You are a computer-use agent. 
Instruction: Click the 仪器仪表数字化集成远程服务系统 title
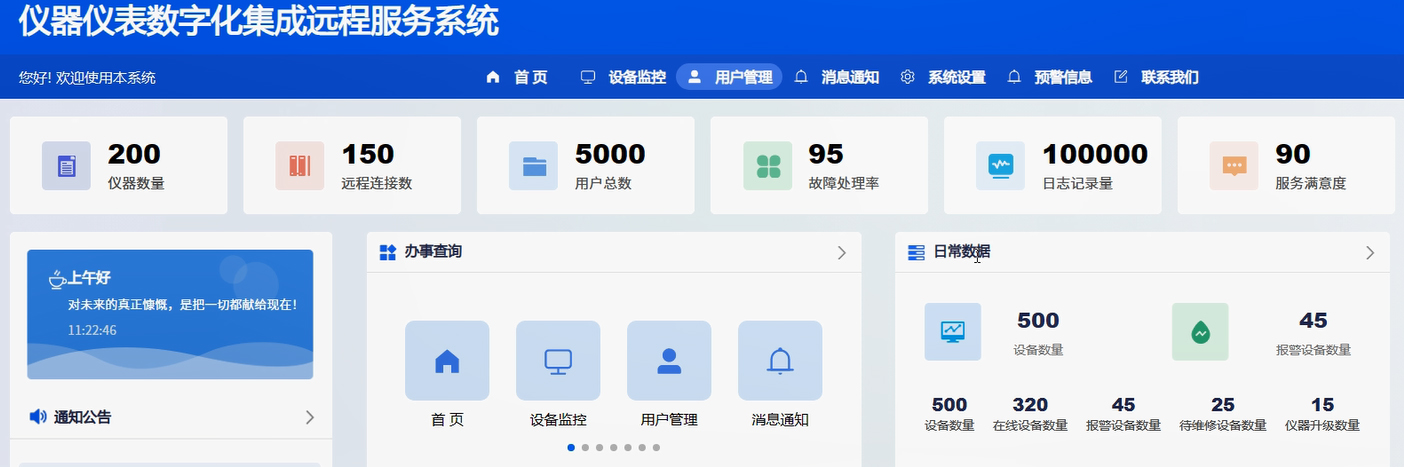pos(258,20)
